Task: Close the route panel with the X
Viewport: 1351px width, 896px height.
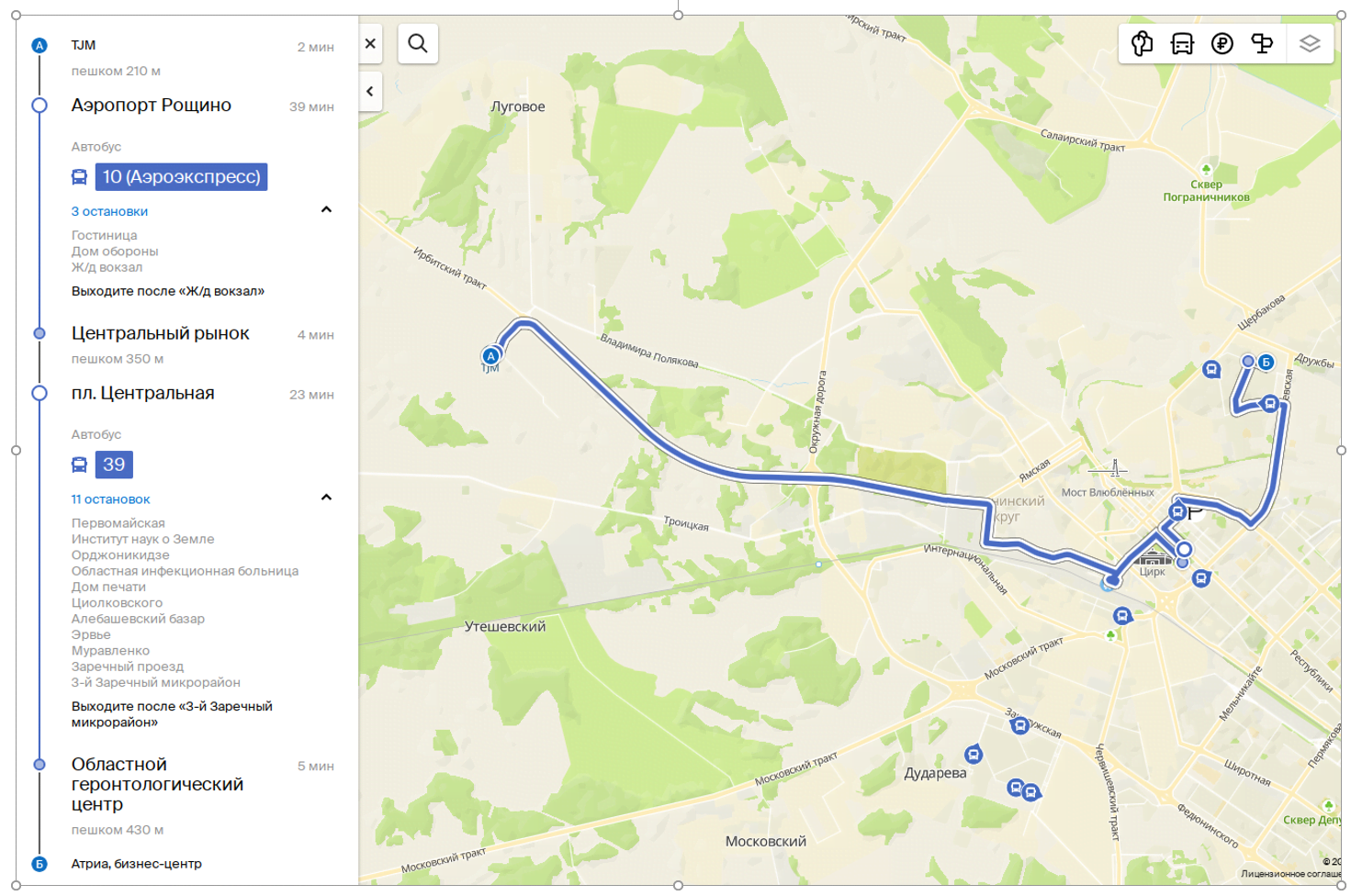Action: [x=370, y=43]
